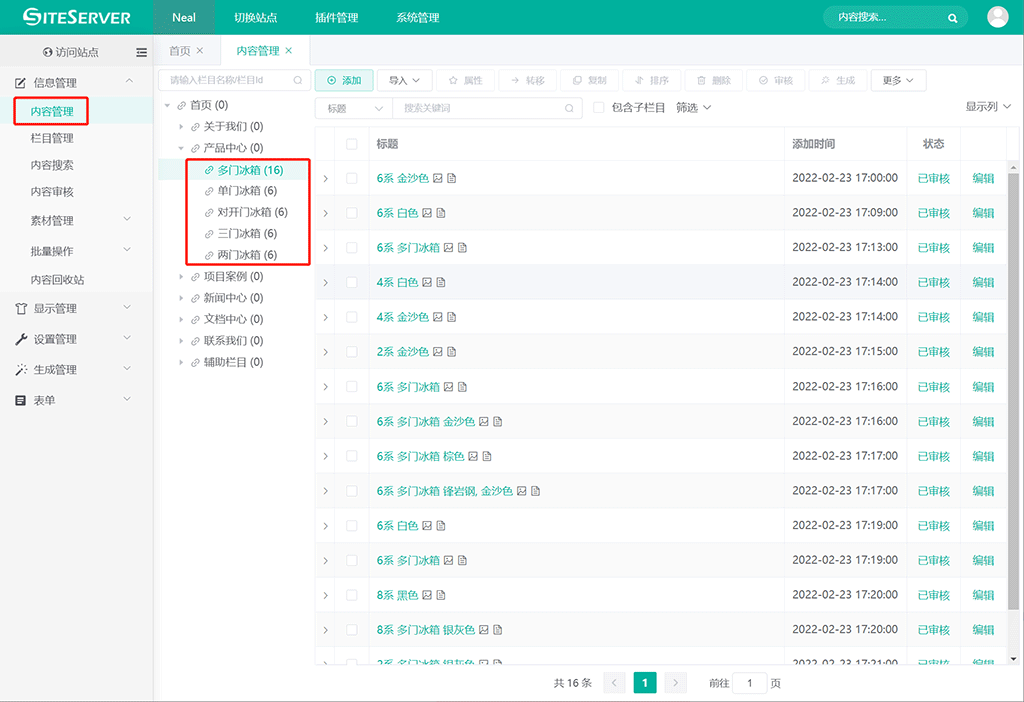Click search icon in the column name filter
Image resolution: width=1024 pixels, height=702 pixels.
297,80
